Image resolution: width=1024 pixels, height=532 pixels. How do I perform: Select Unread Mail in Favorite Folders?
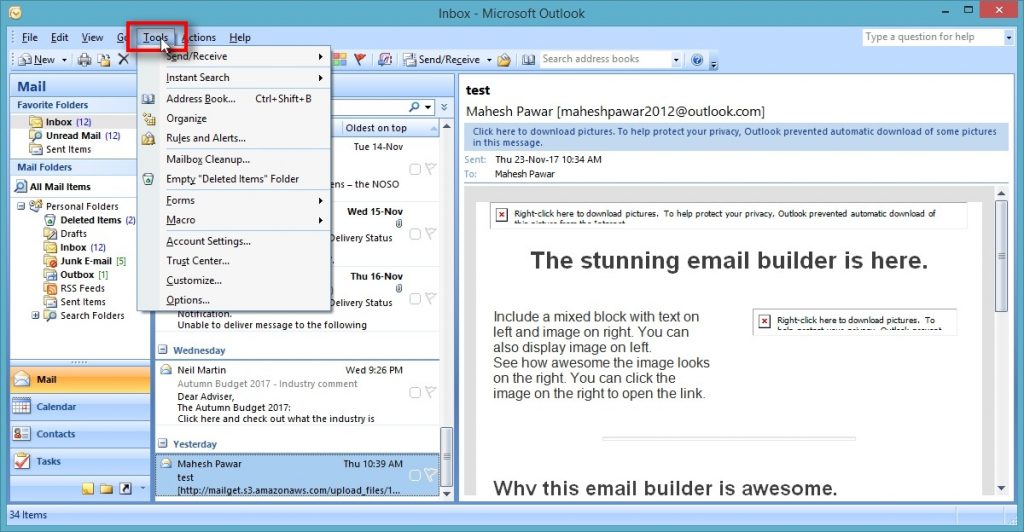coord(75,136)
